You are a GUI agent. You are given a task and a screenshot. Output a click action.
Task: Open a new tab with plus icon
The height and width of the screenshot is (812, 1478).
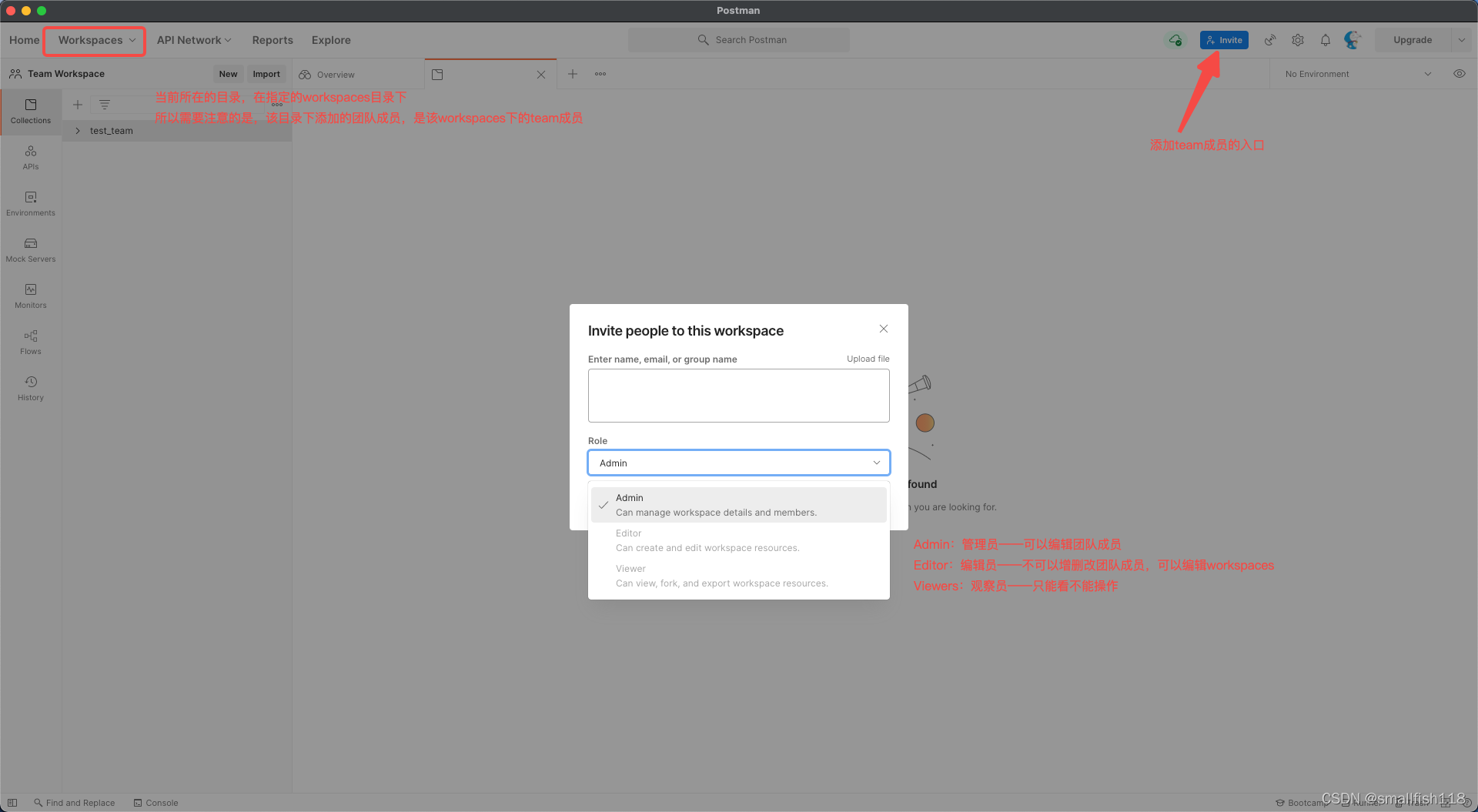pos(573,74)
